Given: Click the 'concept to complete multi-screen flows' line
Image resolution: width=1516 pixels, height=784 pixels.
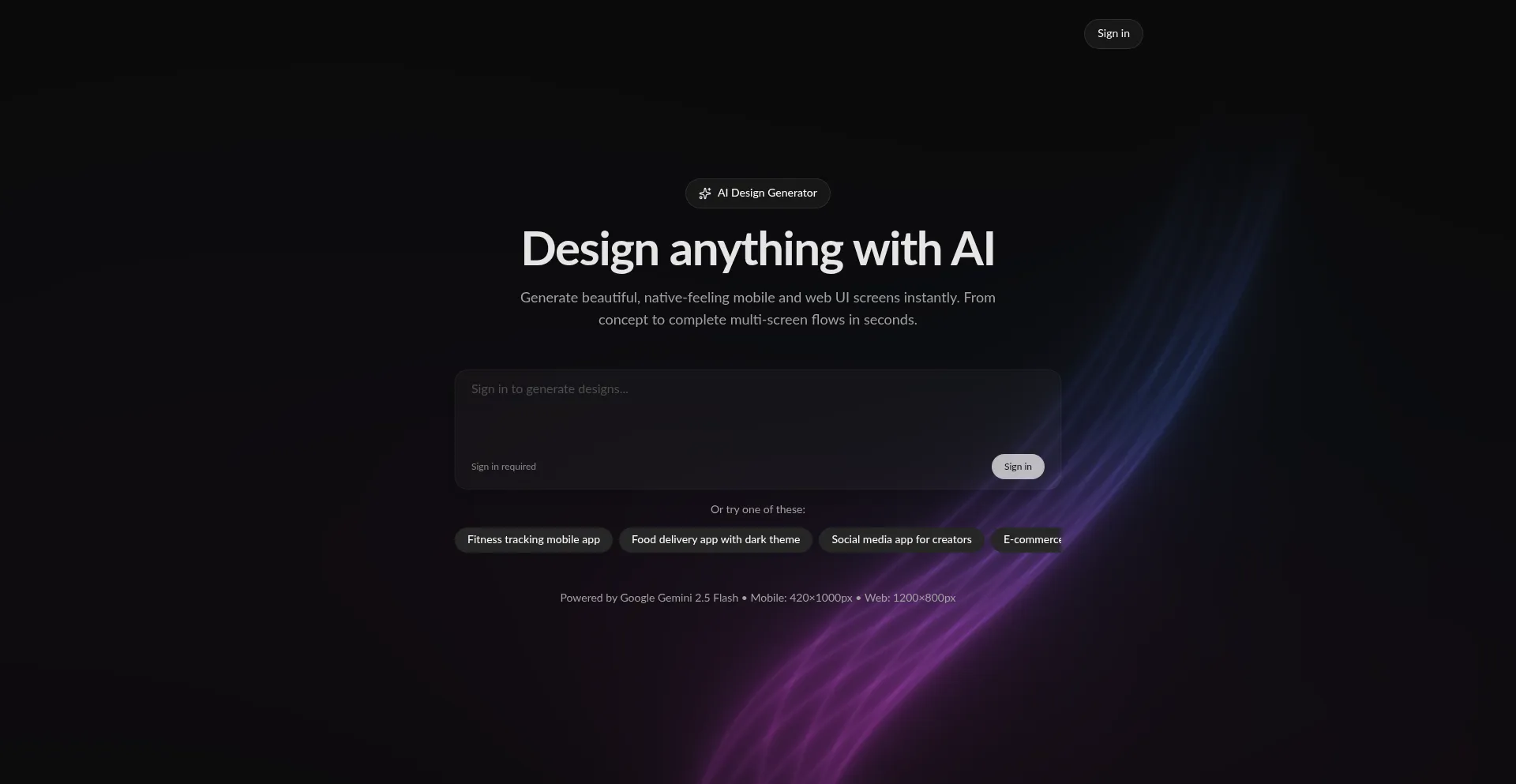Looking at the screenshot, I should click(x=758, y=320).
